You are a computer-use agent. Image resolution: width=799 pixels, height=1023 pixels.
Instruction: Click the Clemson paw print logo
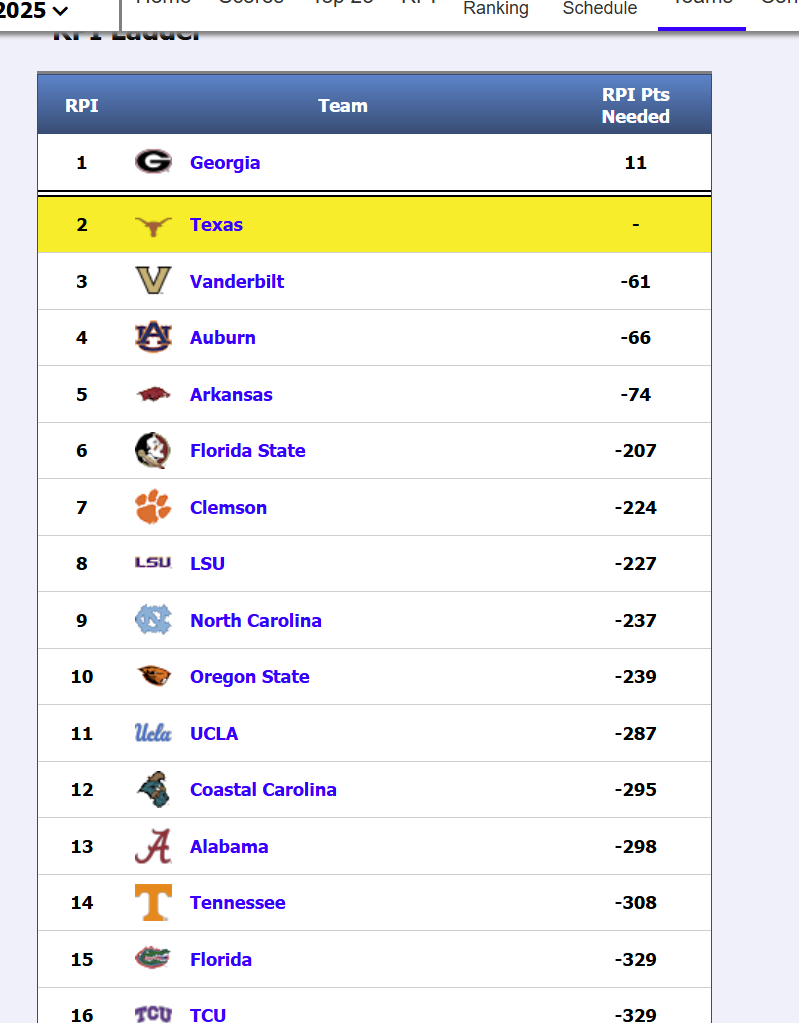point(153,507)
